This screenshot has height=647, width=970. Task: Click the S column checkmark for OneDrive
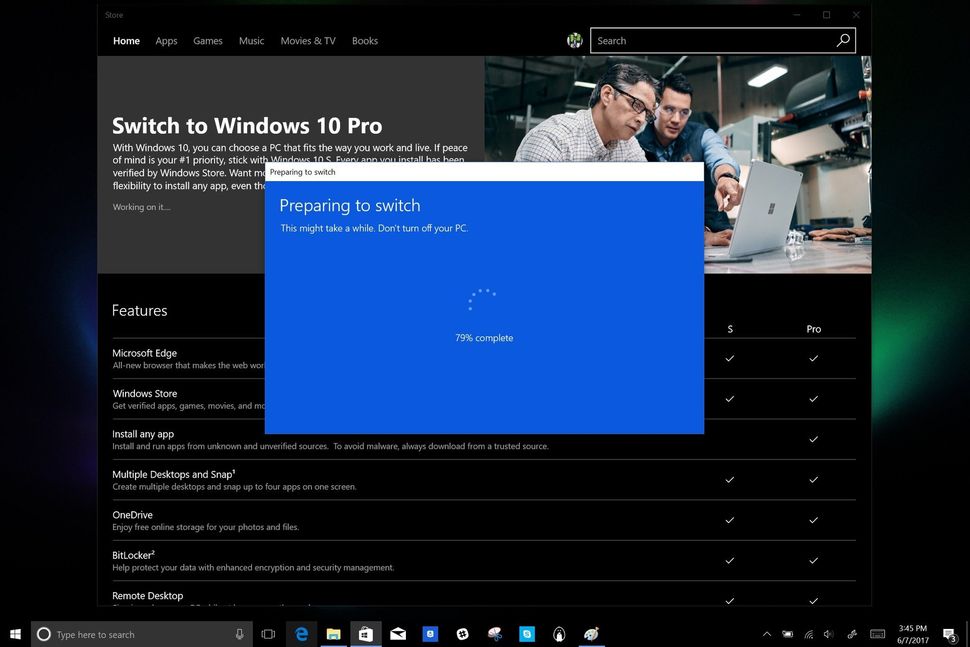click(730, 520)
